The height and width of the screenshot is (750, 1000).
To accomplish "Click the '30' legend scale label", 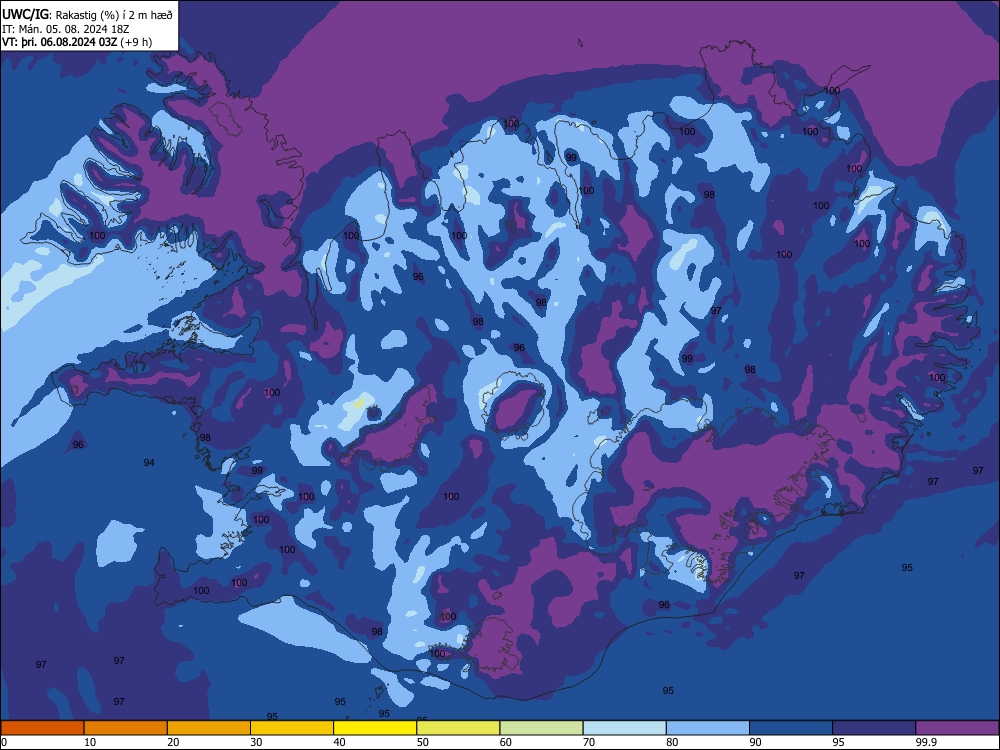I will 256,742.
